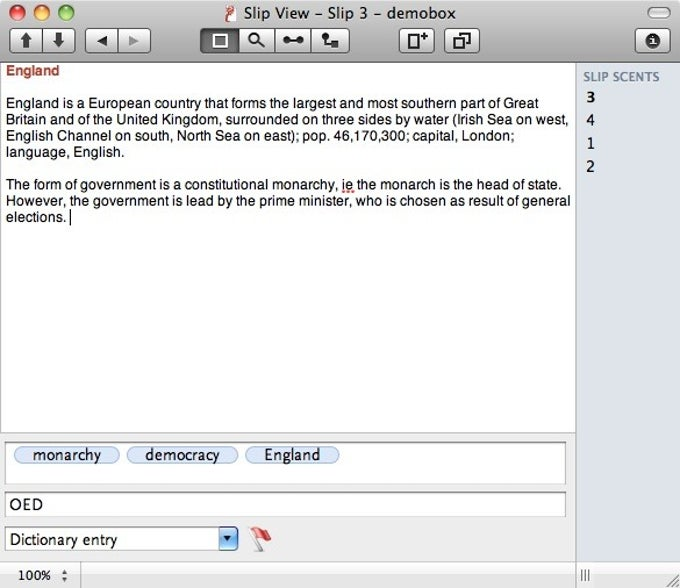Open slip 2 in Slip Scents

coord(590,166)
